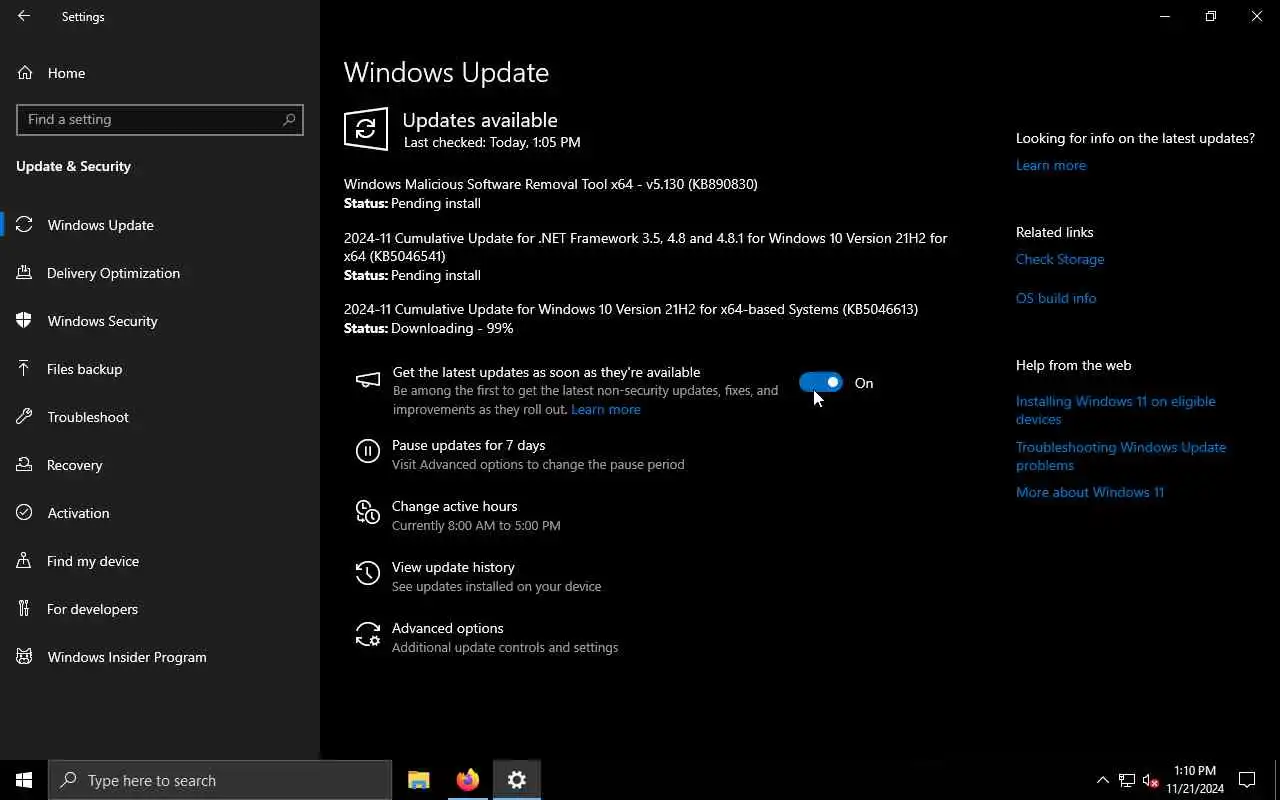The height and width of the screenshot is (800, 1280).
Task: Select Windows Update sync icon in sidebar
Action: (25, 225)
